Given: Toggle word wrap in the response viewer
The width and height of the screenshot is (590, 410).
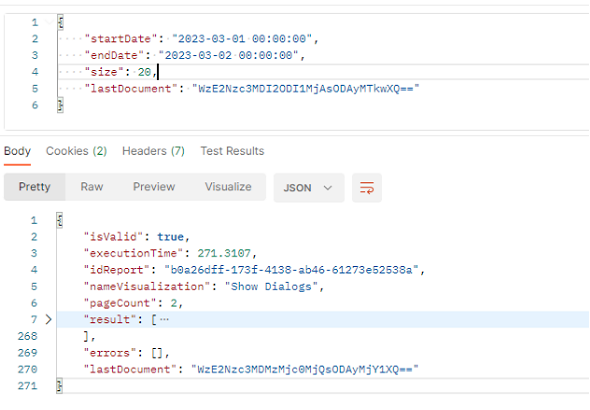Looking at the screenshot, I should point(367,188).
